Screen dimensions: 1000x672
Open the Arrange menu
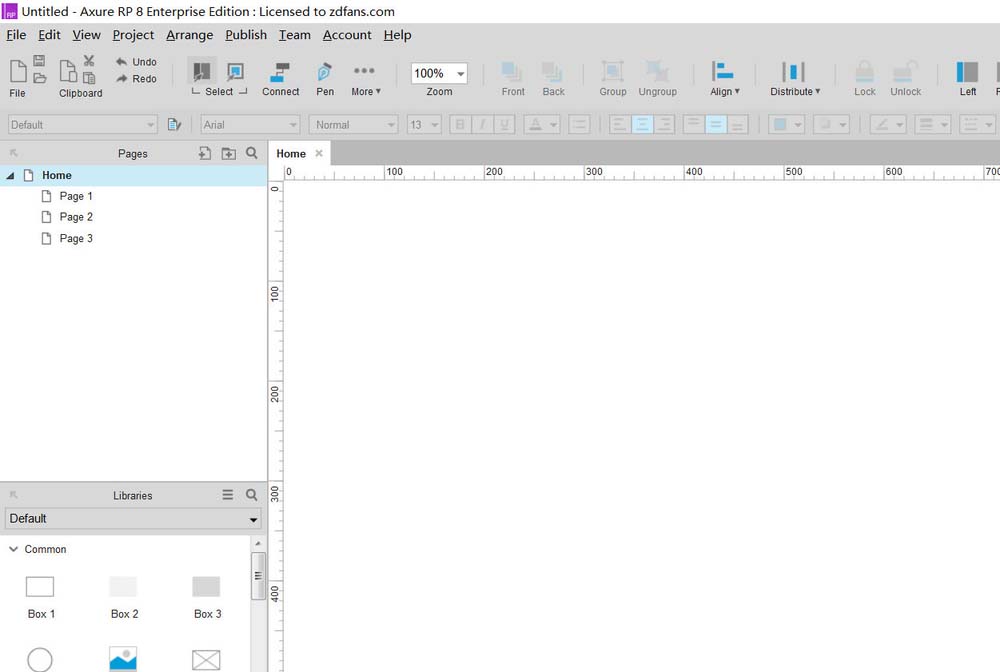[x=189, y=35]
